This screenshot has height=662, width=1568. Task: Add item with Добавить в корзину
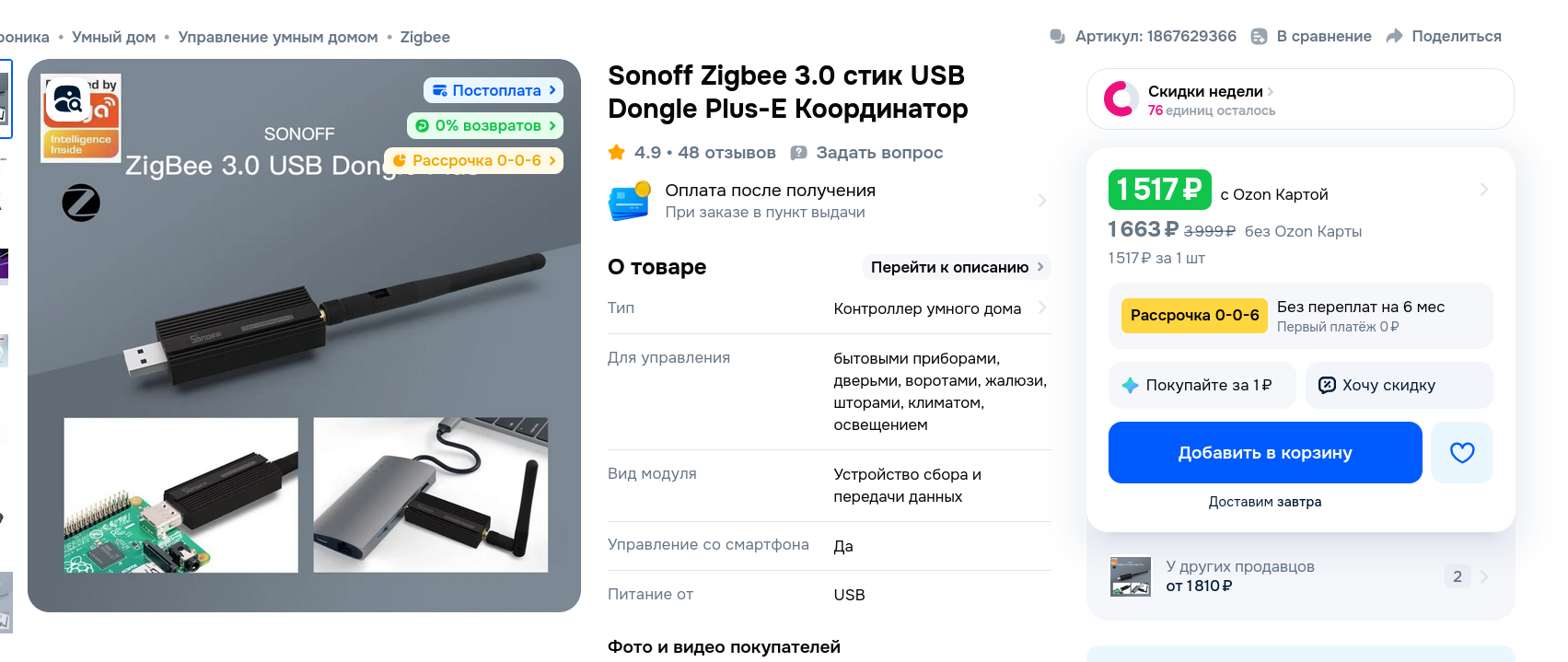(x=1265, y=452)
